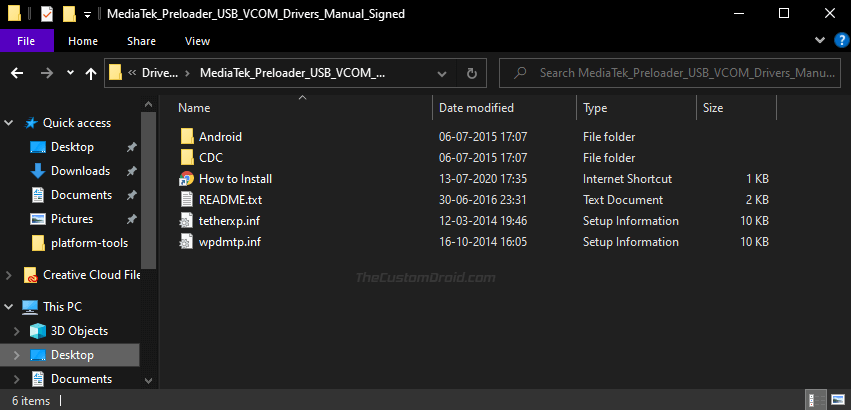Switch to large thumbnails view
Screen dimensions: 851x410
click(838, 400)
